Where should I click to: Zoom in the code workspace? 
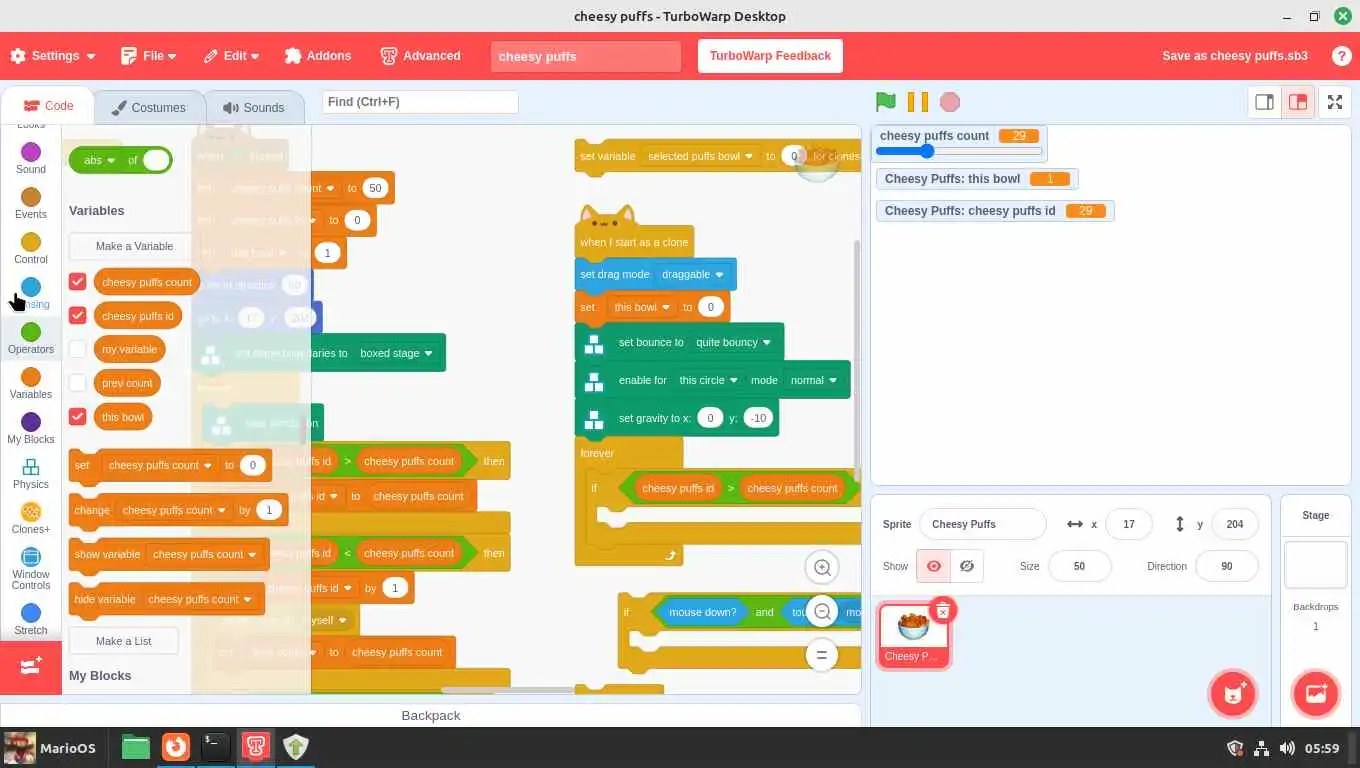[x=822, y=567]
